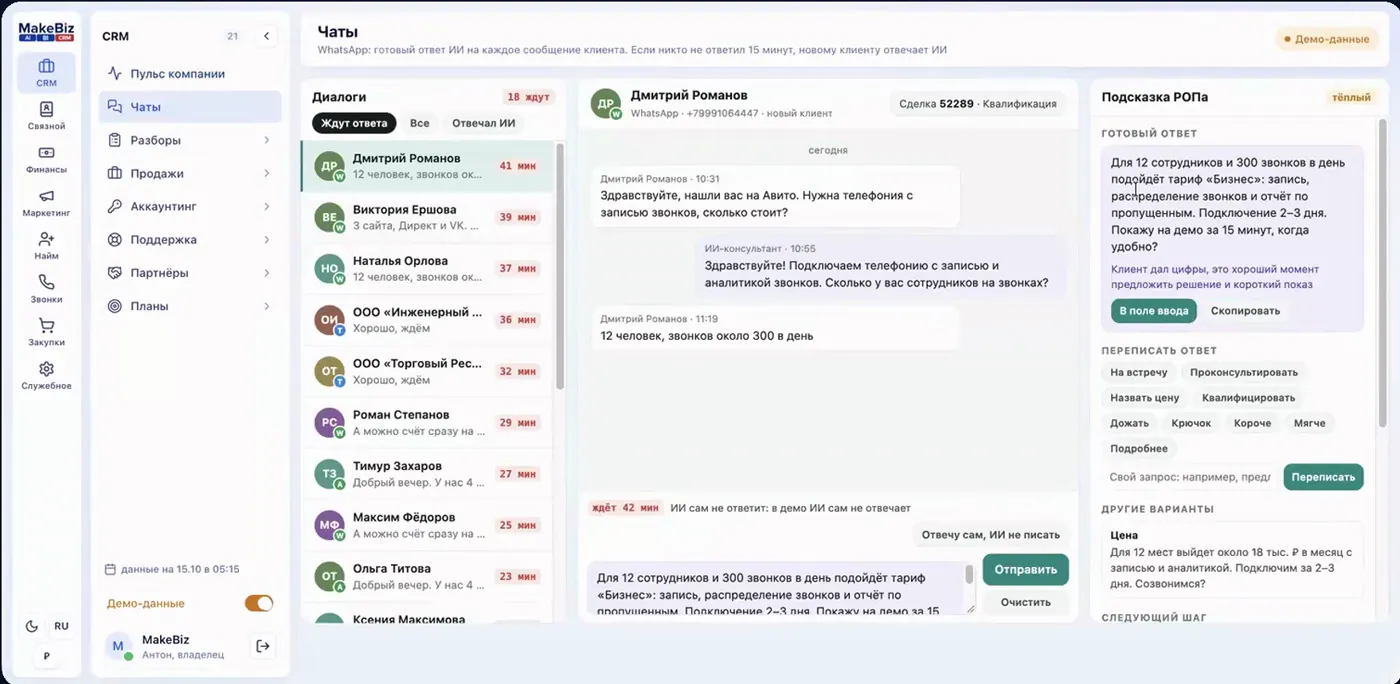
Task: Click the МФ avatar of Максим Фёдоров
Action: pos(329,525)
